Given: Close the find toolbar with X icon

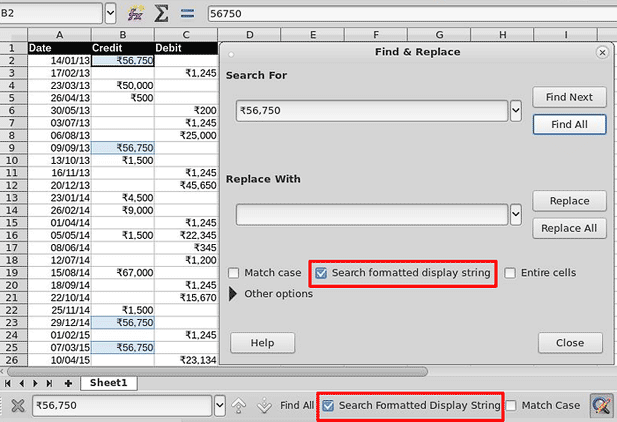Looking at the screenshot, I should coord(18,405).
